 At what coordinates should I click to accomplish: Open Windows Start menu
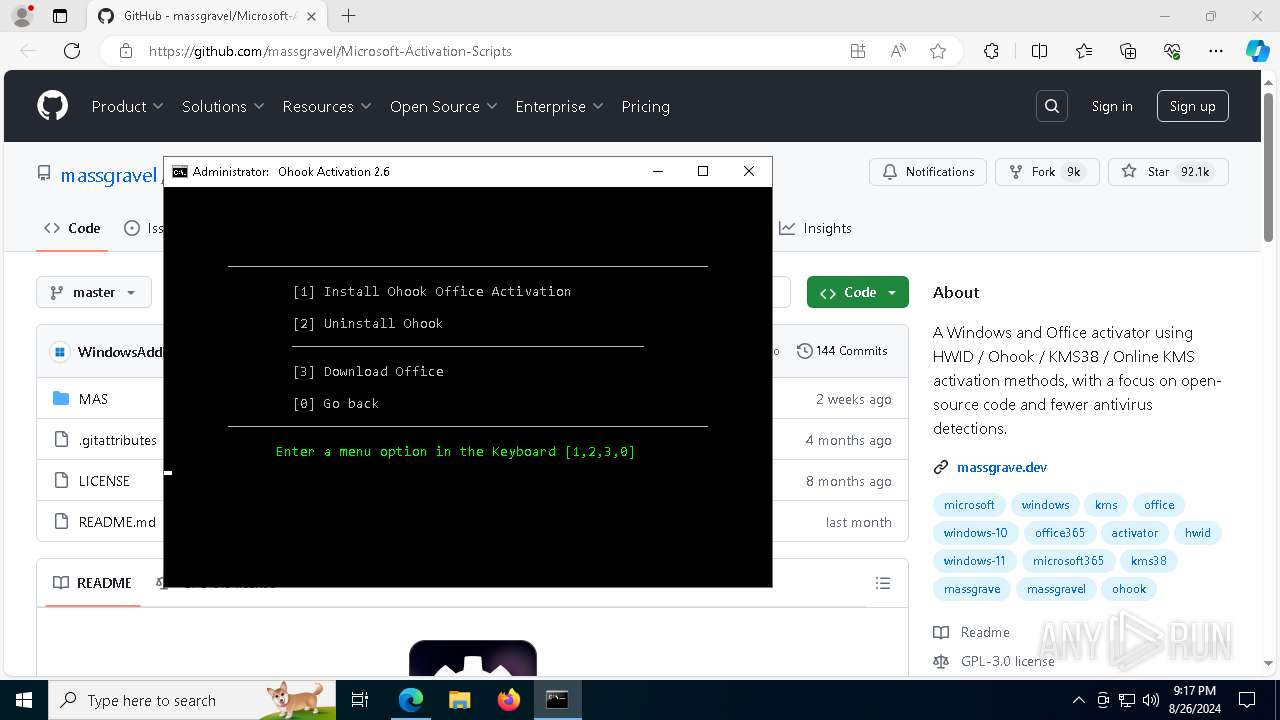point(23,700)
